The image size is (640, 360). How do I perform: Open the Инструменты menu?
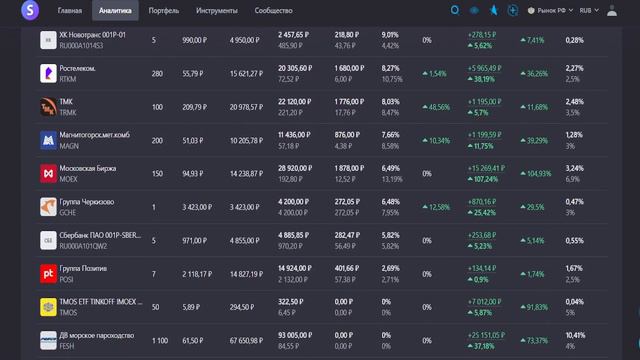[x=217, y=11]
